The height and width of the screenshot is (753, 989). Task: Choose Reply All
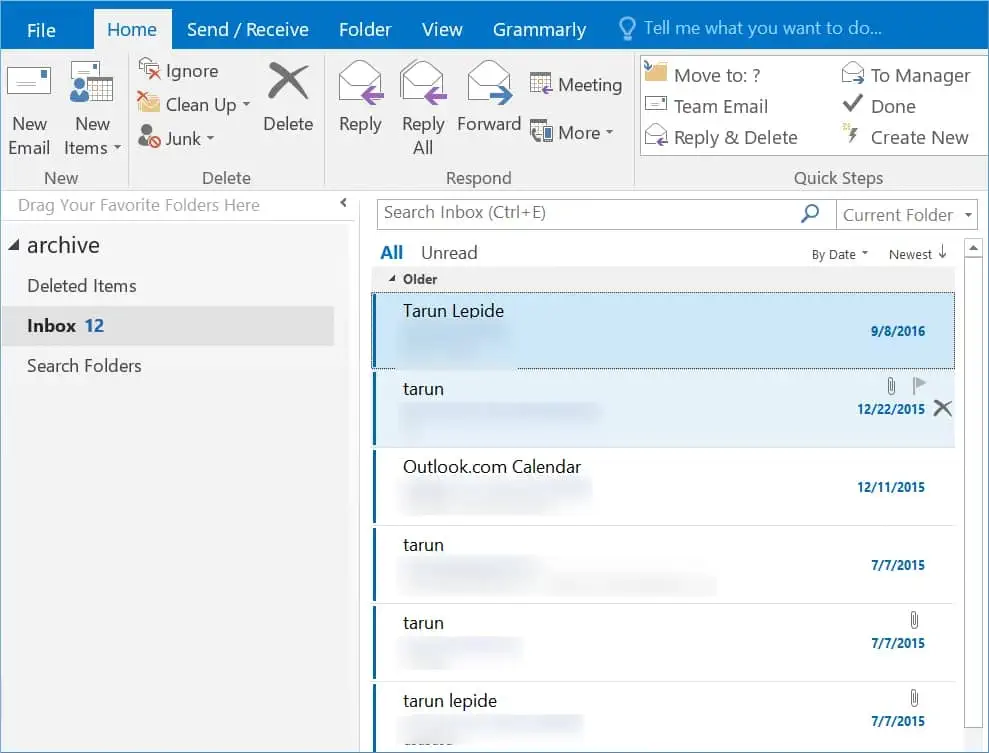(423, 108)
